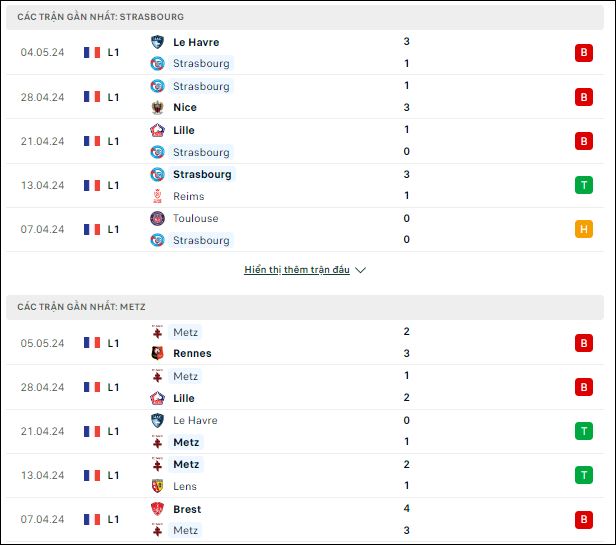Viewport: 616px width, 545px height.
Task: Click the Reims club crest icon
Action: [157, 196]
